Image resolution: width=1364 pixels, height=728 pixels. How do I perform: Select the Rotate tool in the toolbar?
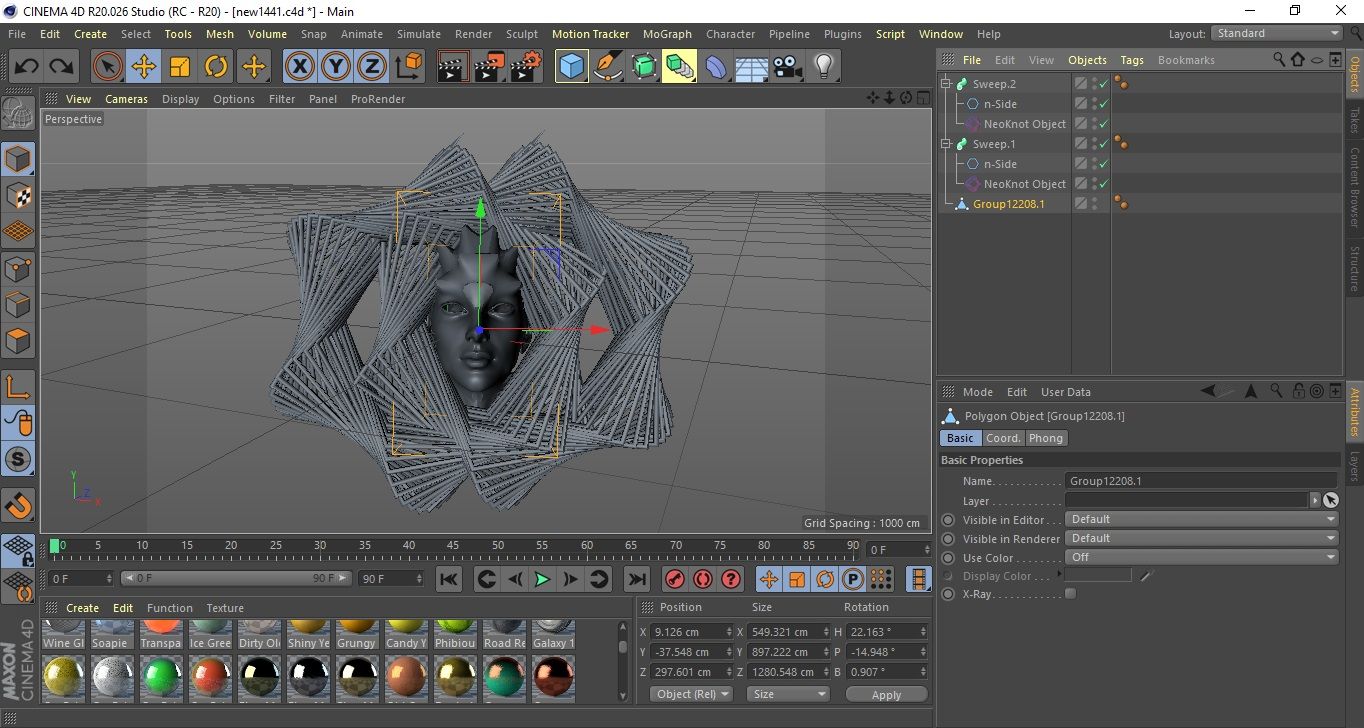coord(216,67)
